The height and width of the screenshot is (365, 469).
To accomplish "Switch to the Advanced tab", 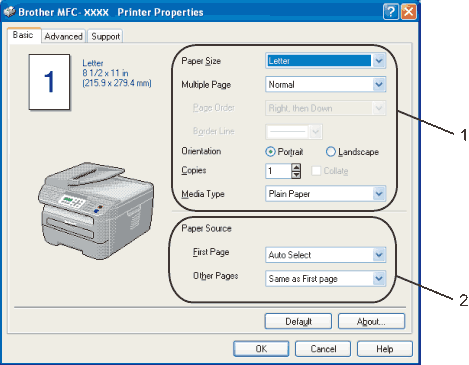I will [x=63, y=36].
